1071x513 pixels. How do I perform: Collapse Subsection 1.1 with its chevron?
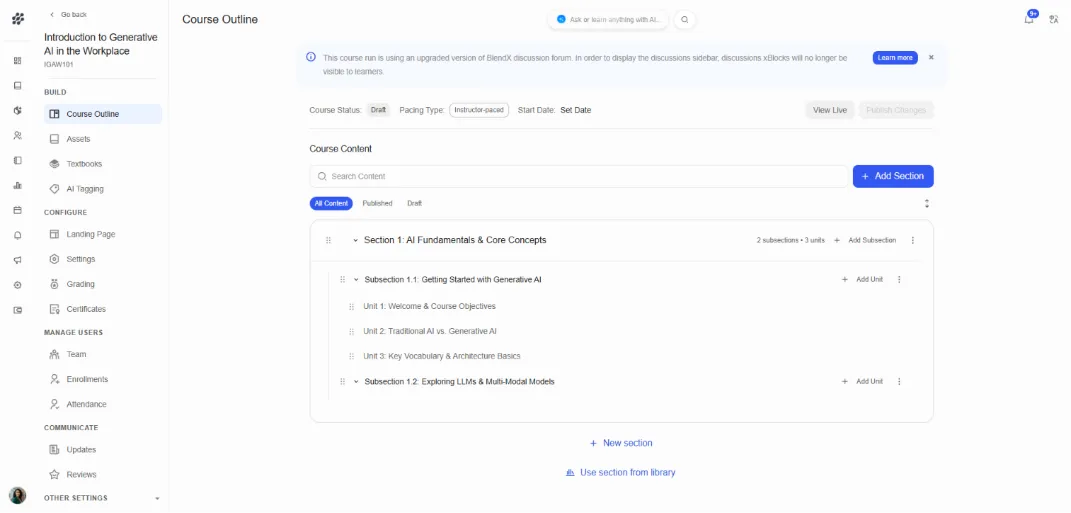(357, 279)
